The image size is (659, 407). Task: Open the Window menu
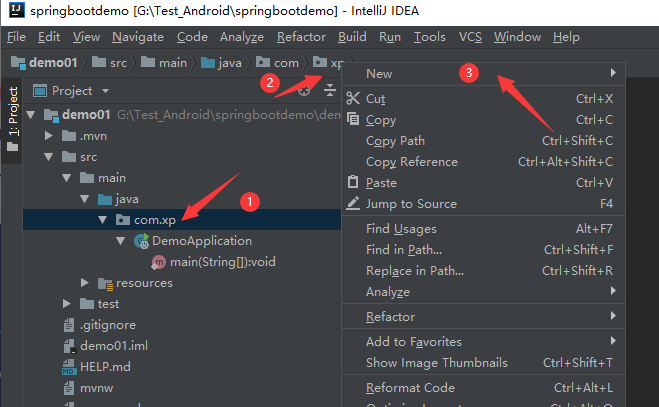[x=517, y=37]
